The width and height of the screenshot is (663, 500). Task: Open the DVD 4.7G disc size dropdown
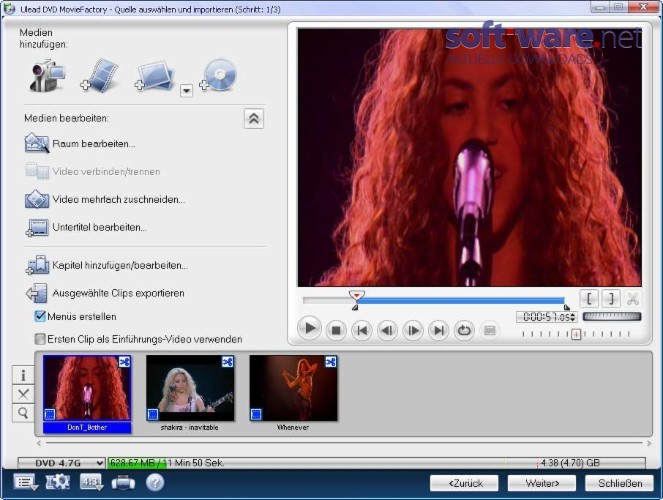(x=61, y=463)
